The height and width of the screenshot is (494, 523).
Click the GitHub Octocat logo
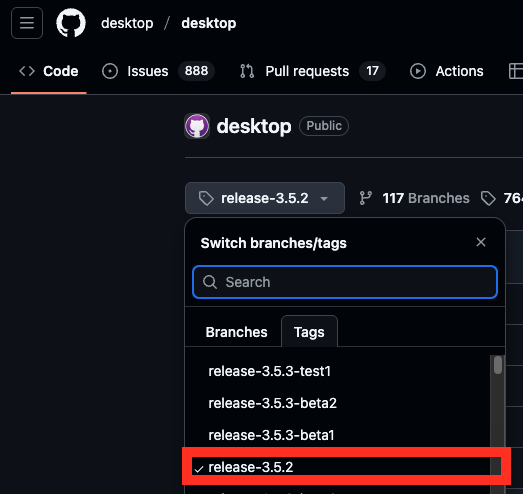(71, 23)
